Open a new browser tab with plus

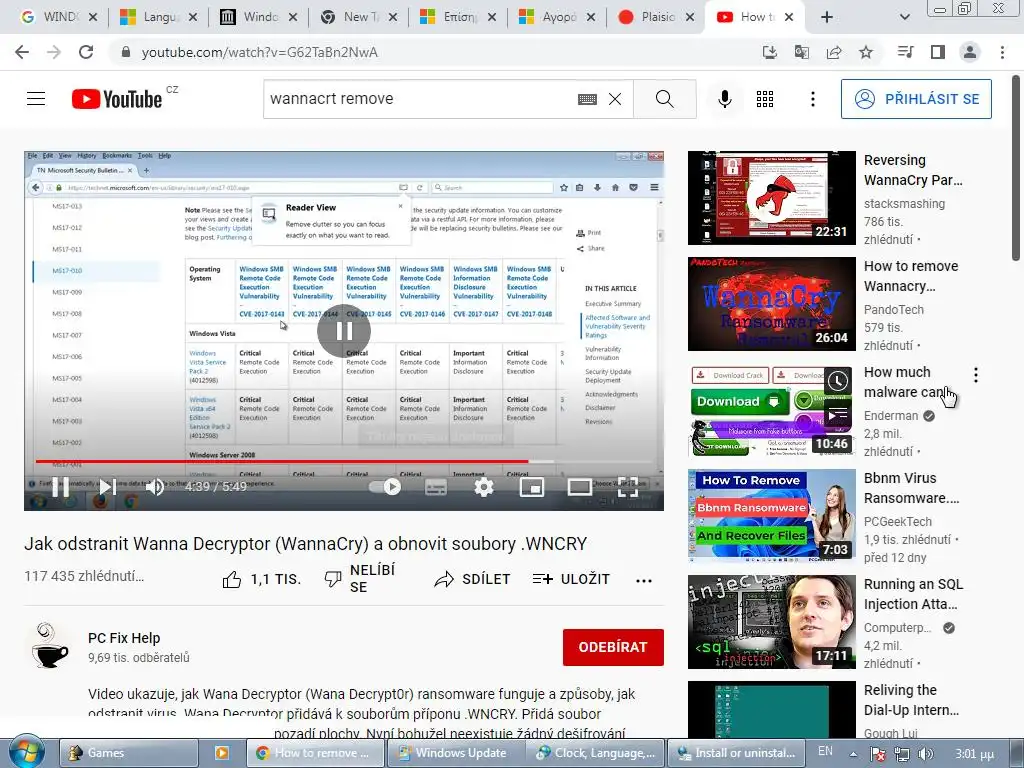coord(827,18)
